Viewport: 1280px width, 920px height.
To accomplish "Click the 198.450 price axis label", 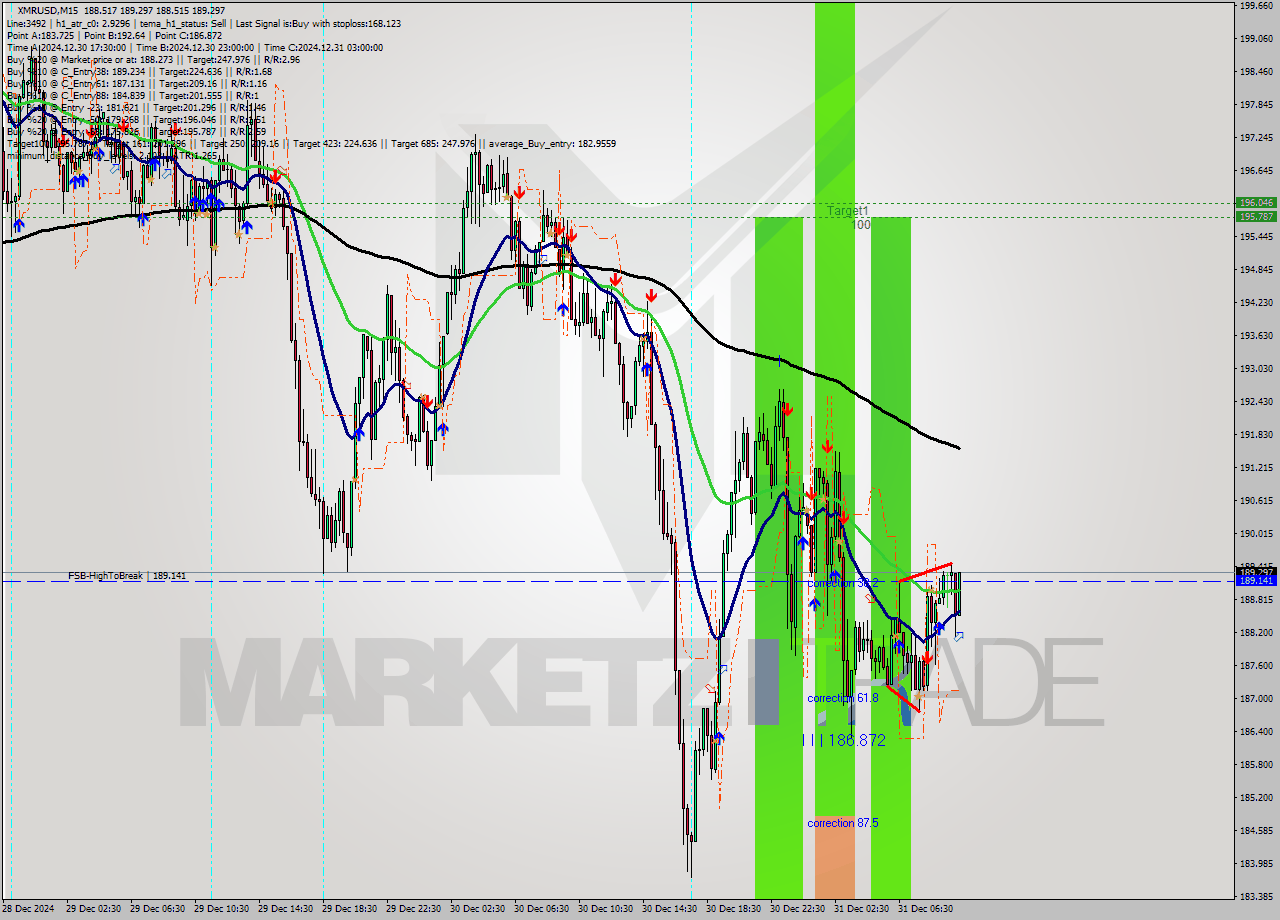I will pyautogui.click(x=1256, y=71).
